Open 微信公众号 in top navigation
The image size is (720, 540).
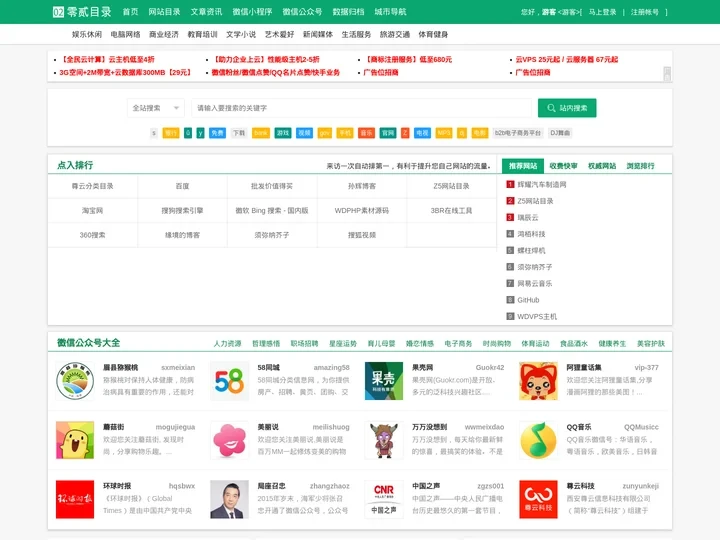(x=302, y=12)
